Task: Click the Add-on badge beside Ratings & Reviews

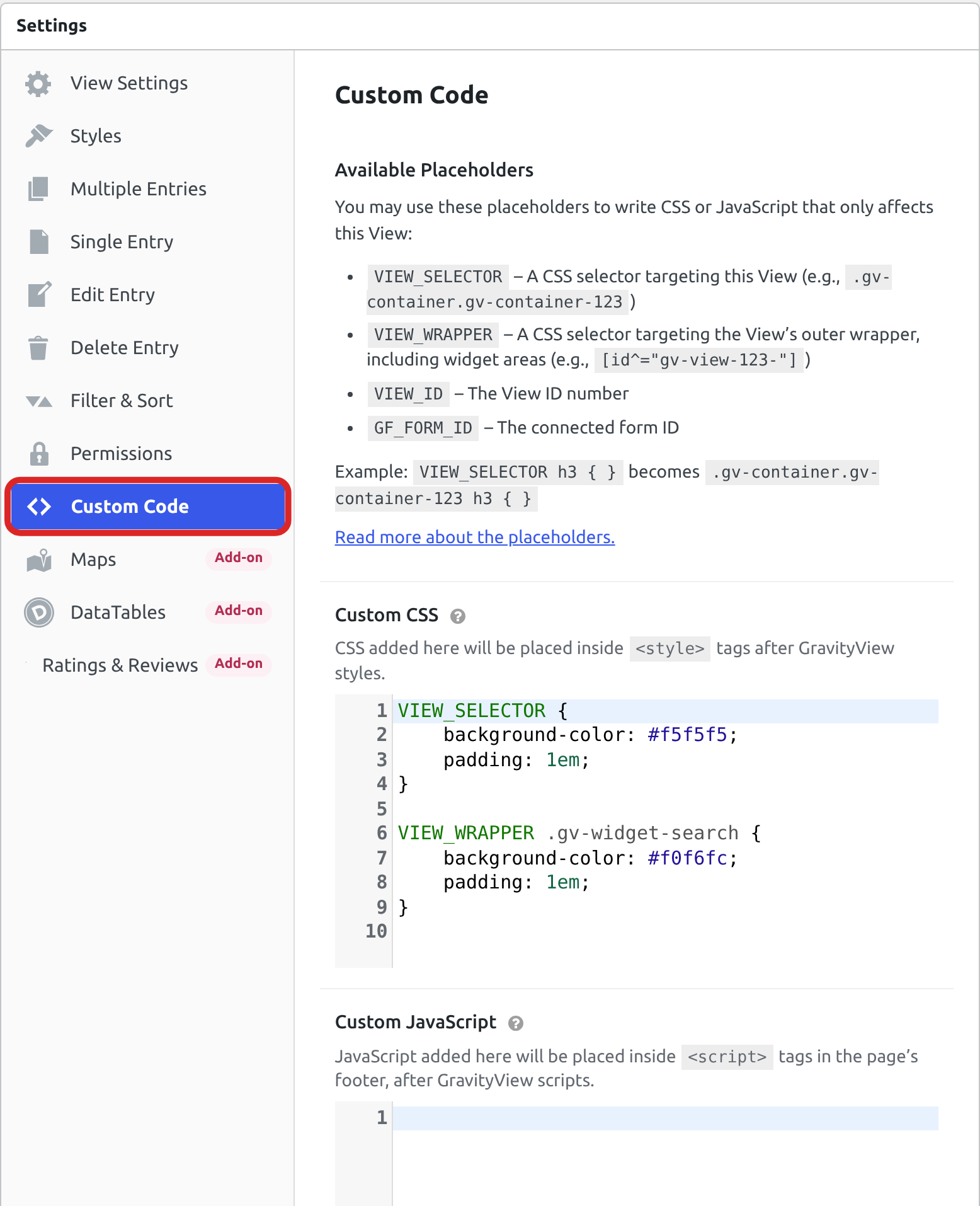Action: click(239, 664)
